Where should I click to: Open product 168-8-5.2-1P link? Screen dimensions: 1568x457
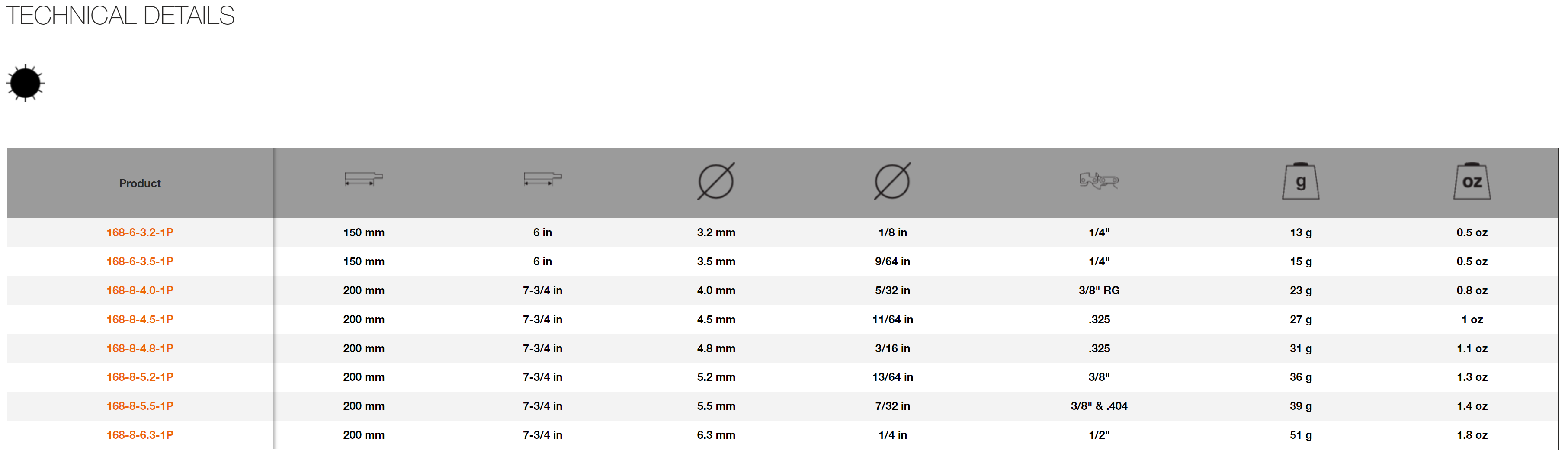click(x=140, y=377)
